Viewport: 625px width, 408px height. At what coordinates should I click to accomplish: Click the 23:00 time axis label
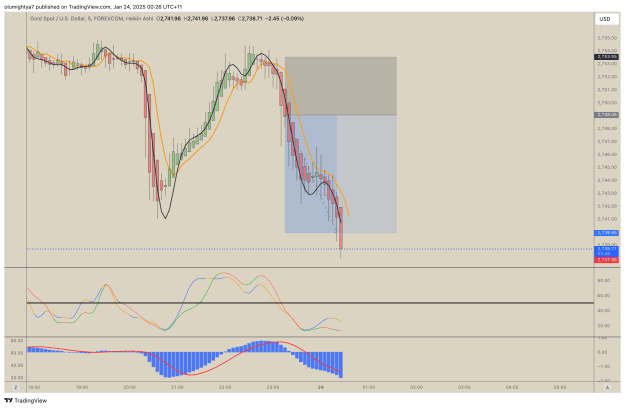coord(273,387)
